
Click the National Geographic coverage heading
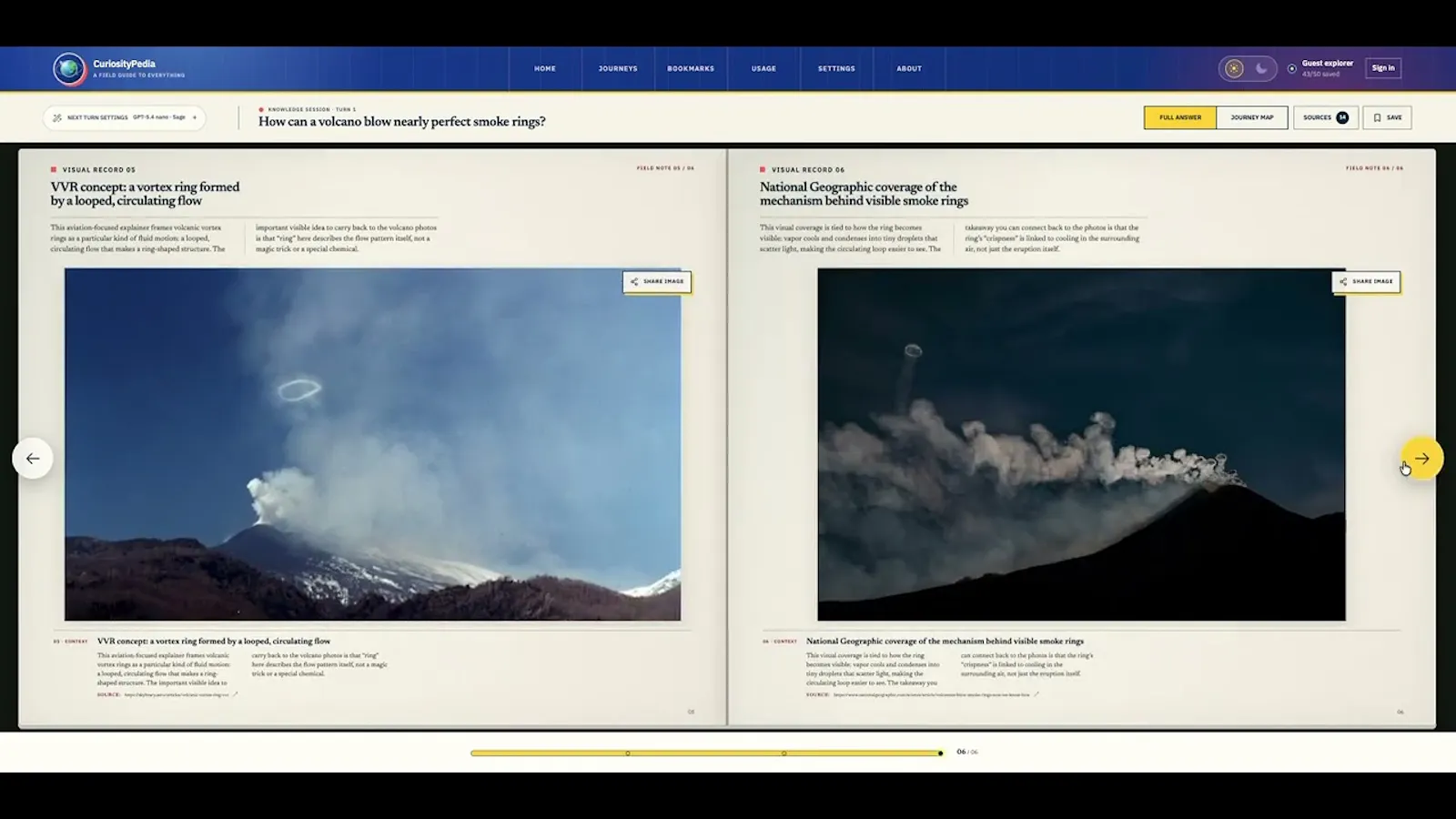[x=864, y=194]
